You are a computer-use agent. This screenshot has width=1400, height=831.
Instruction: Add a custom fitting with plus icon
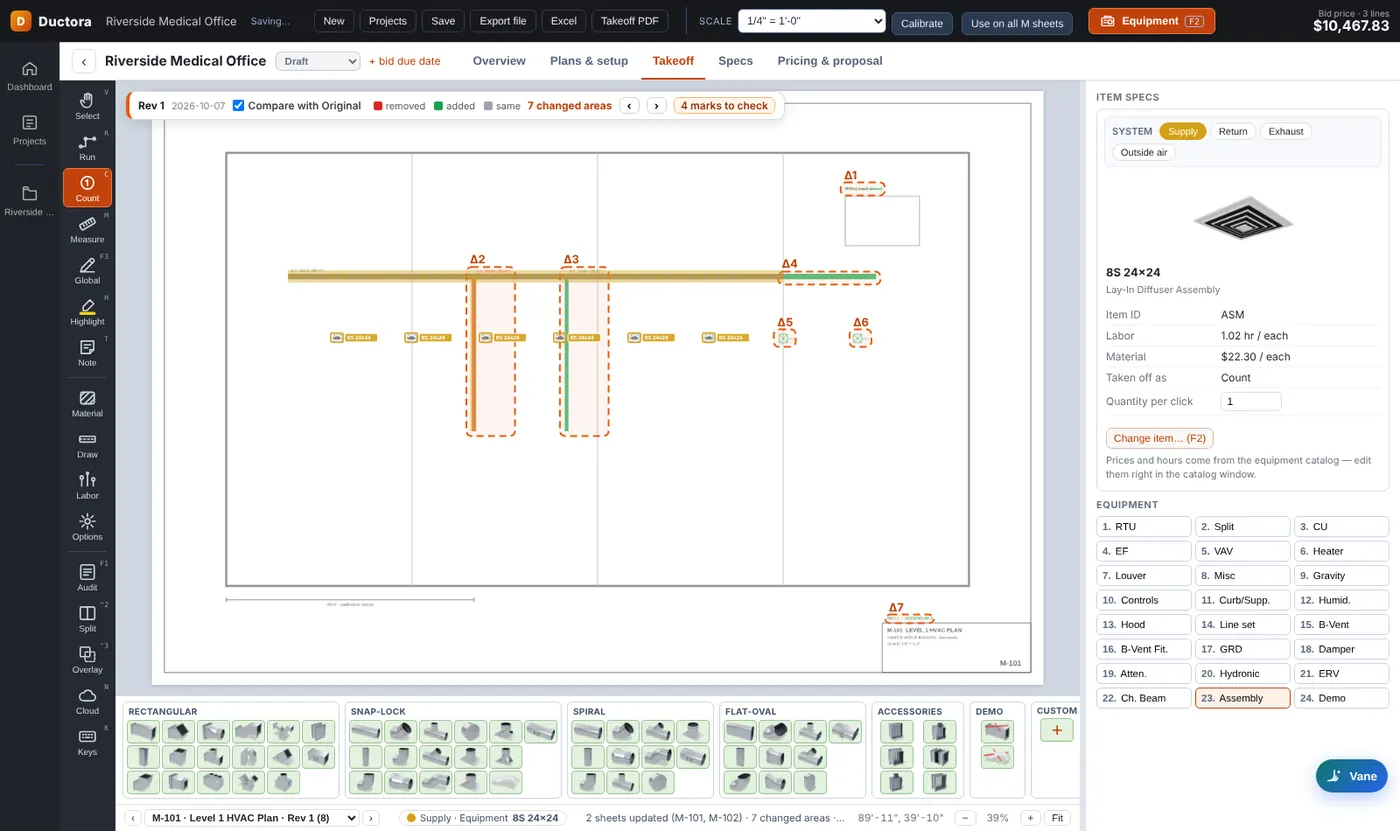point(1056,730)
